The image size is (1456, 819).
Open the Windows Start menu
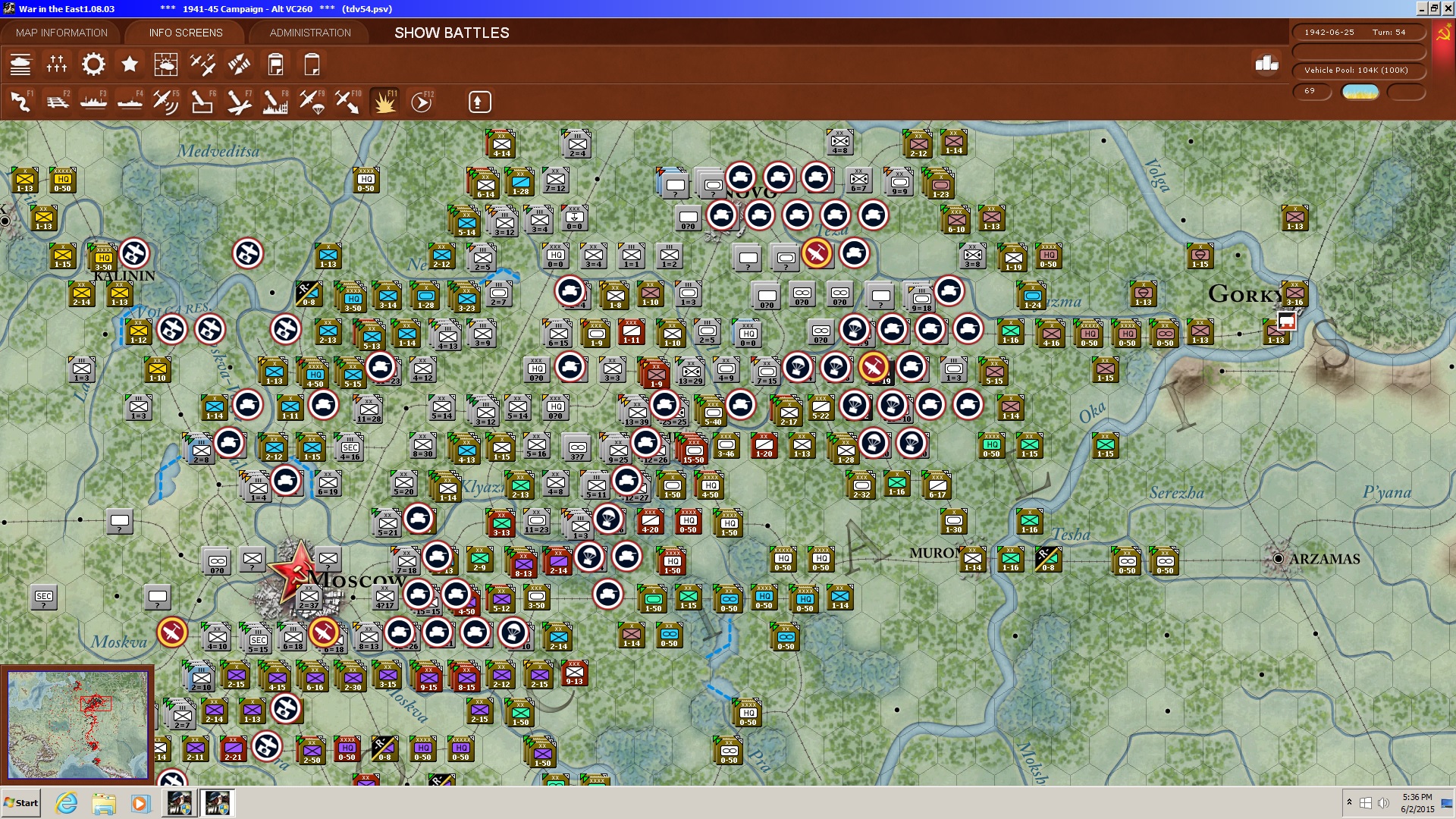21,803
